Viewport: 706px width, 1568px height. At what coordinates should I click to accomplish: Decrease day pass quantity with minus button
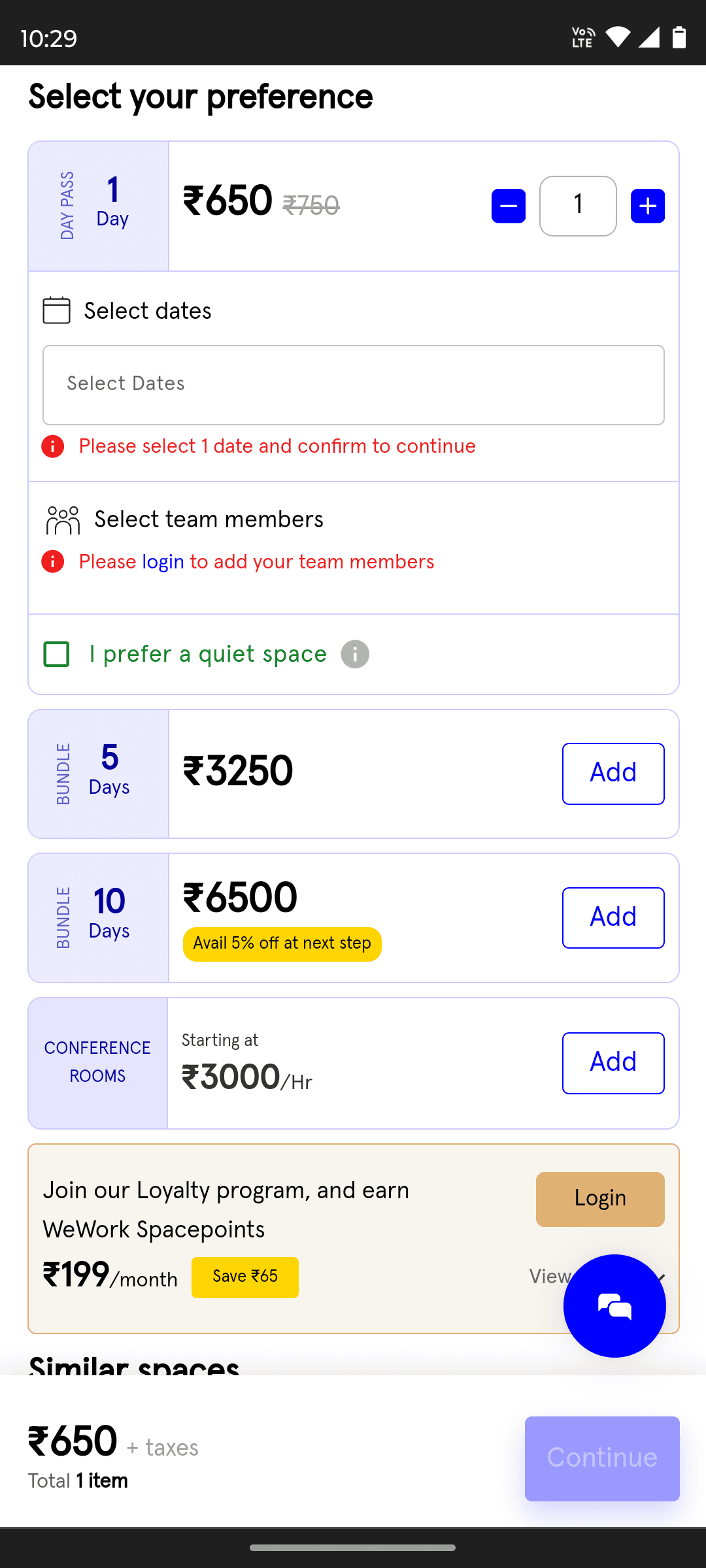click(509, 206)
